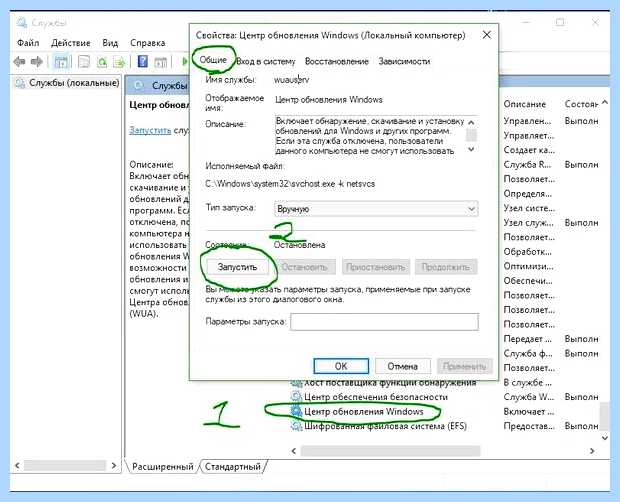Screen dimensions: 620x502
Task: Click the Запустить link in the left panel
Action: [150, 130]
